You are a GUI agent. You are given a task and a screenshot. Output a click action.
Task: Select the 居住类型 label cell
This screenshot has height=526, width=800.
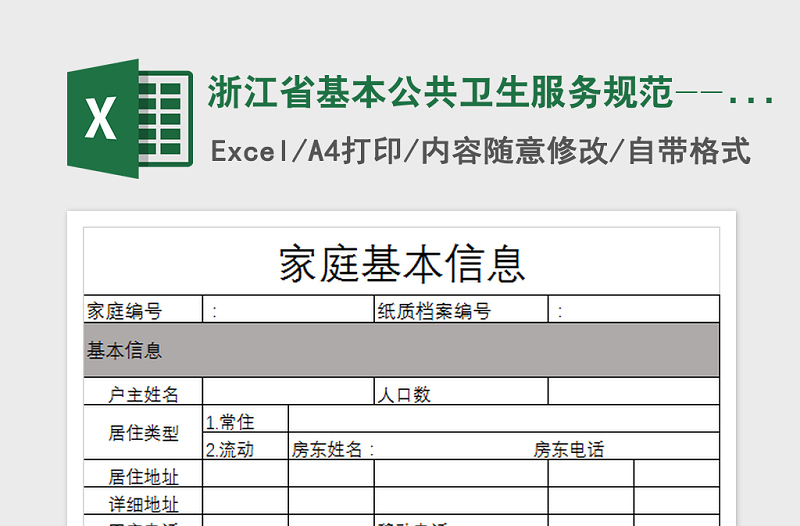pos(143,433)
